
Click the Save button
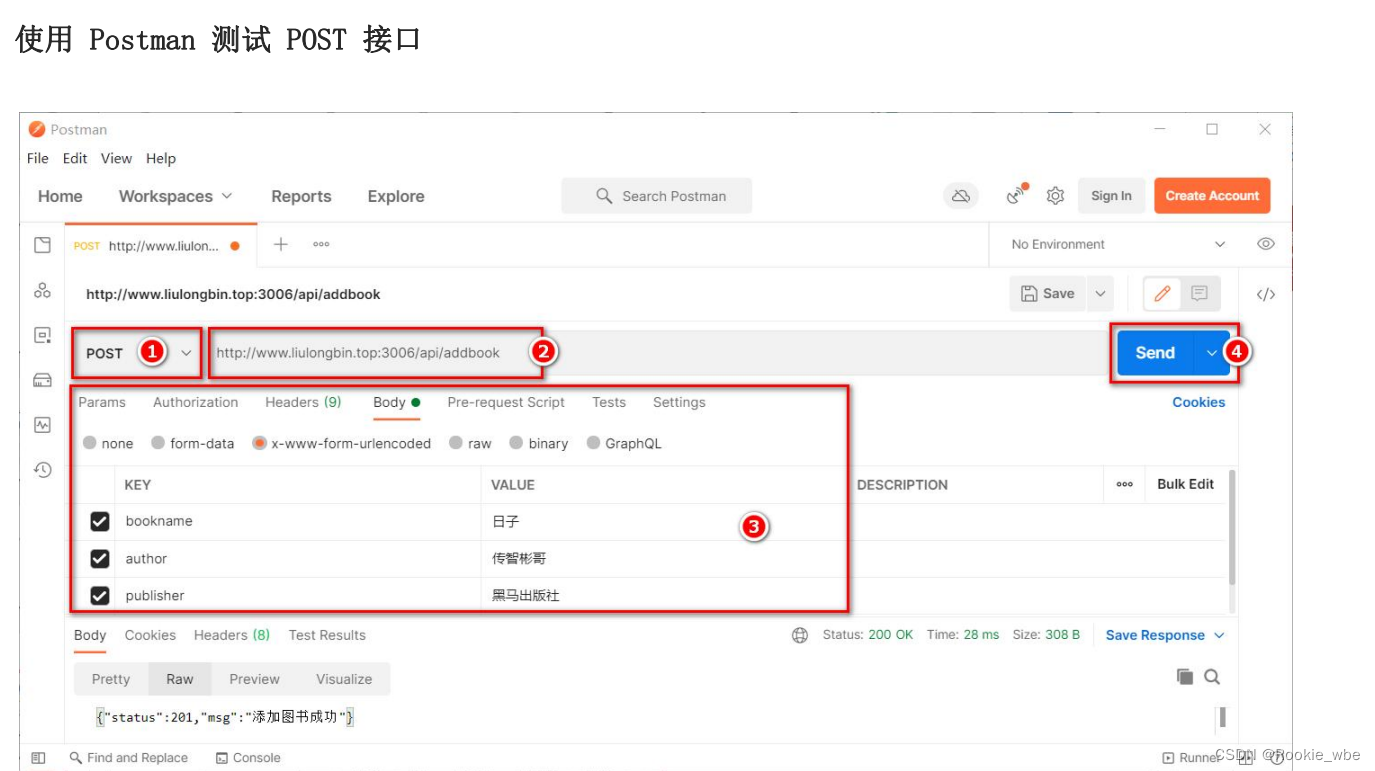1048,294
